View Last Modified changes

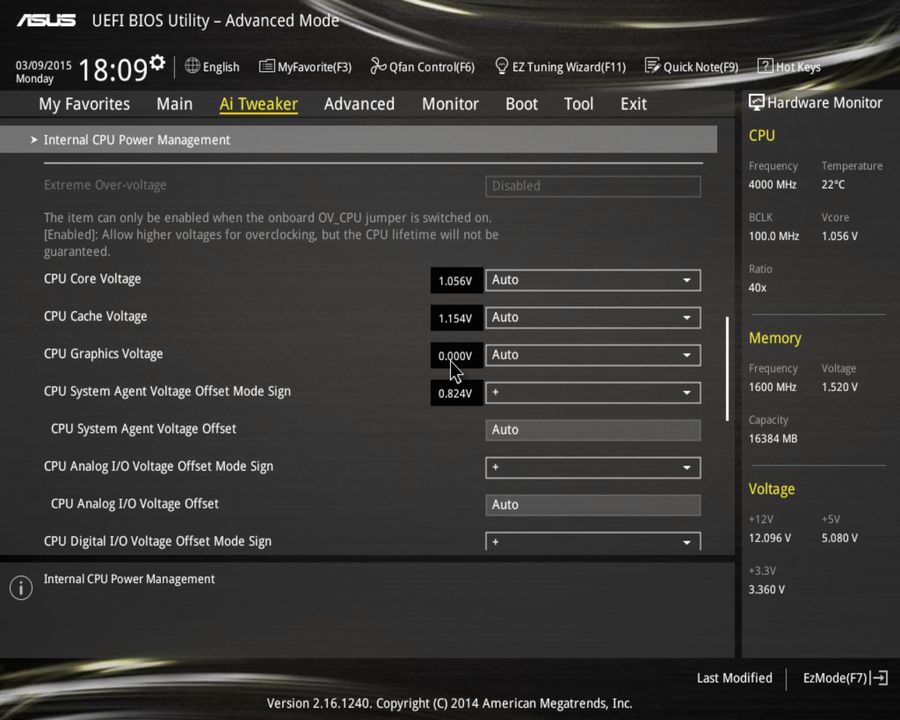point(734,678)
